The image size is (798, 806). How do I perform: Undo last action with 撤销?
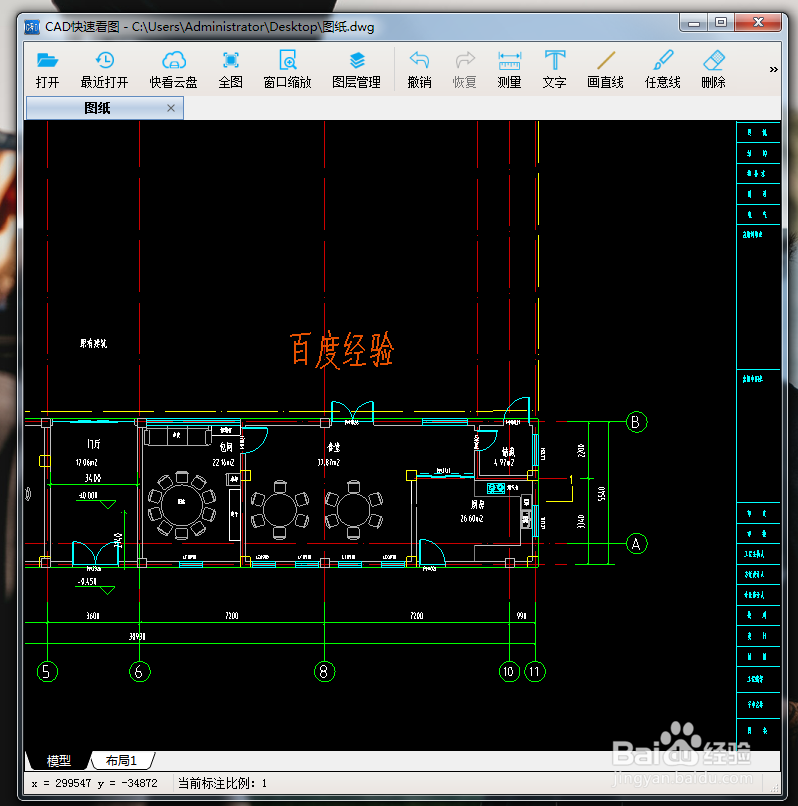pos(419,69)
